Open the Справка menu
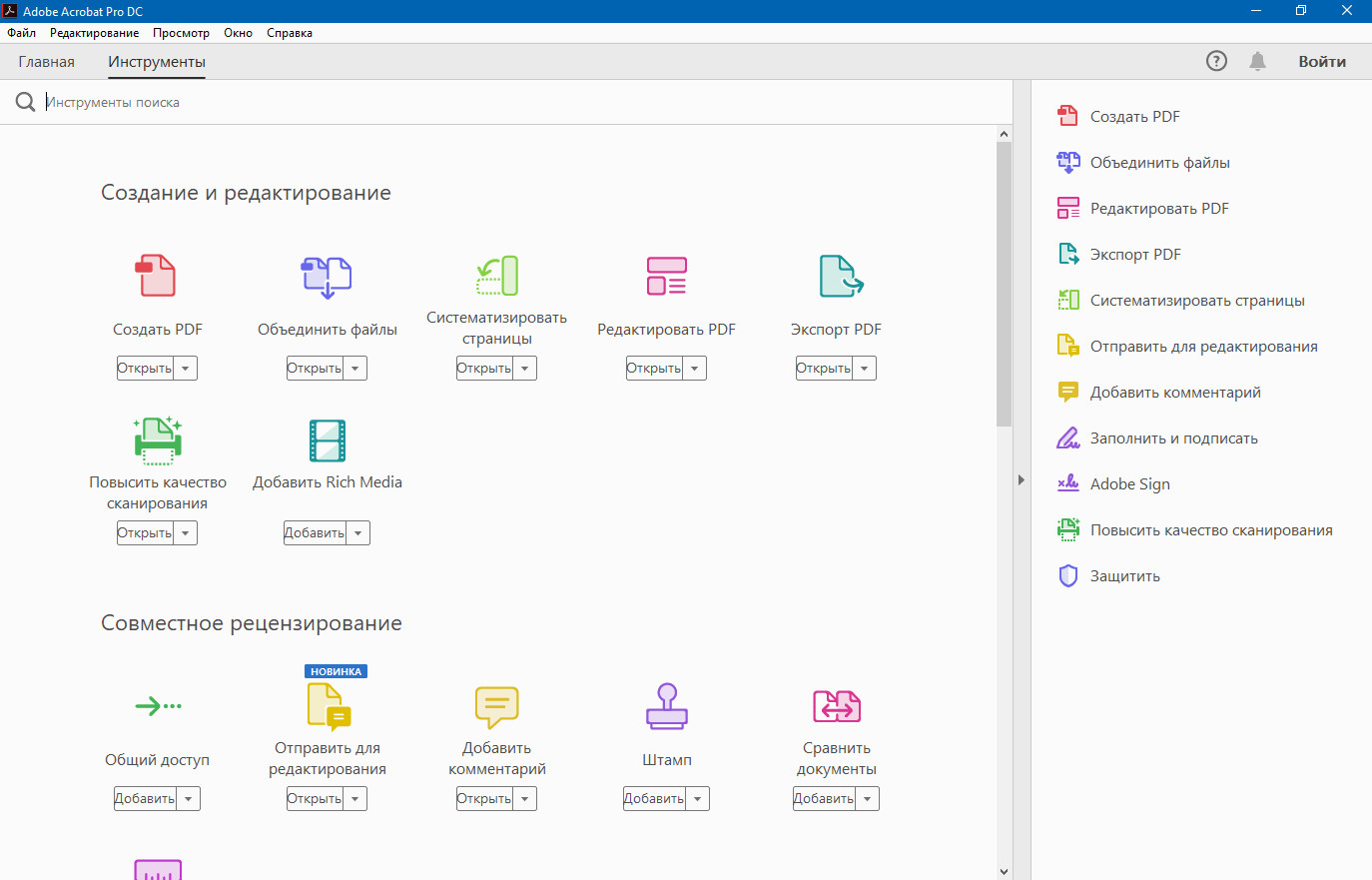The image size is (1372, 880). tap(290, 33)
